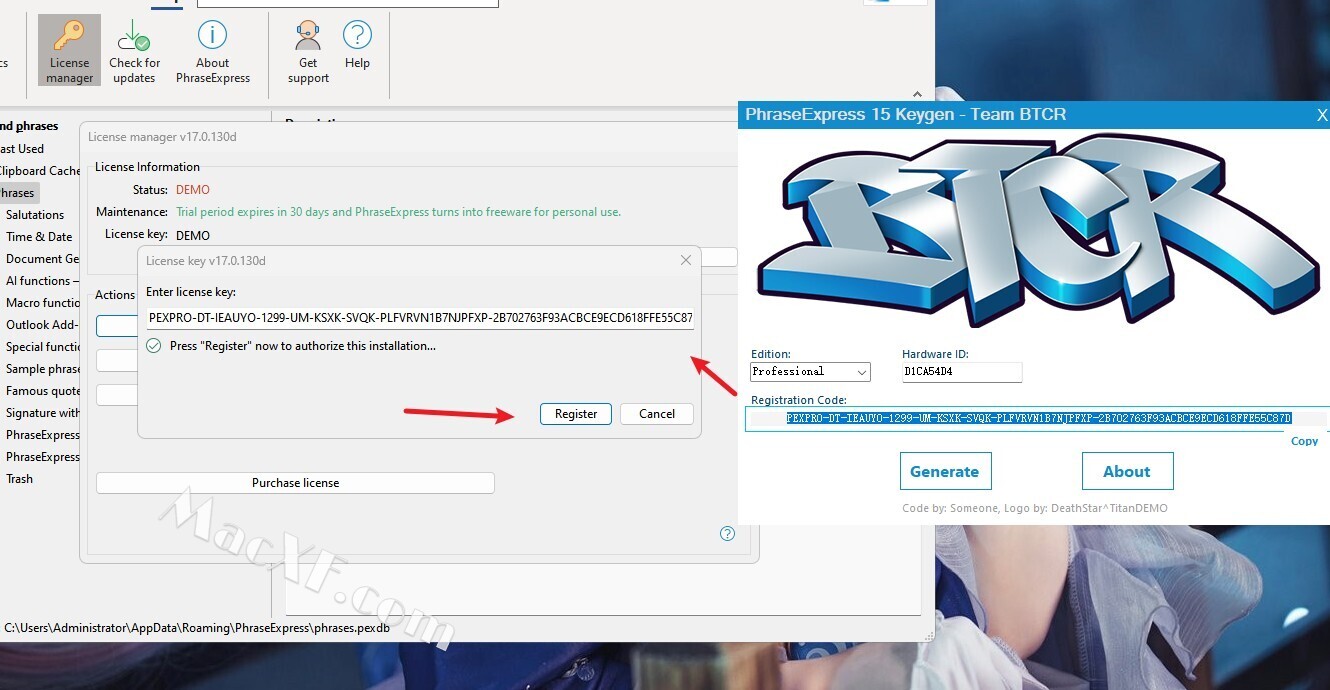Open the AI functions folder
1330x690 pixels.
pos(41,280)
